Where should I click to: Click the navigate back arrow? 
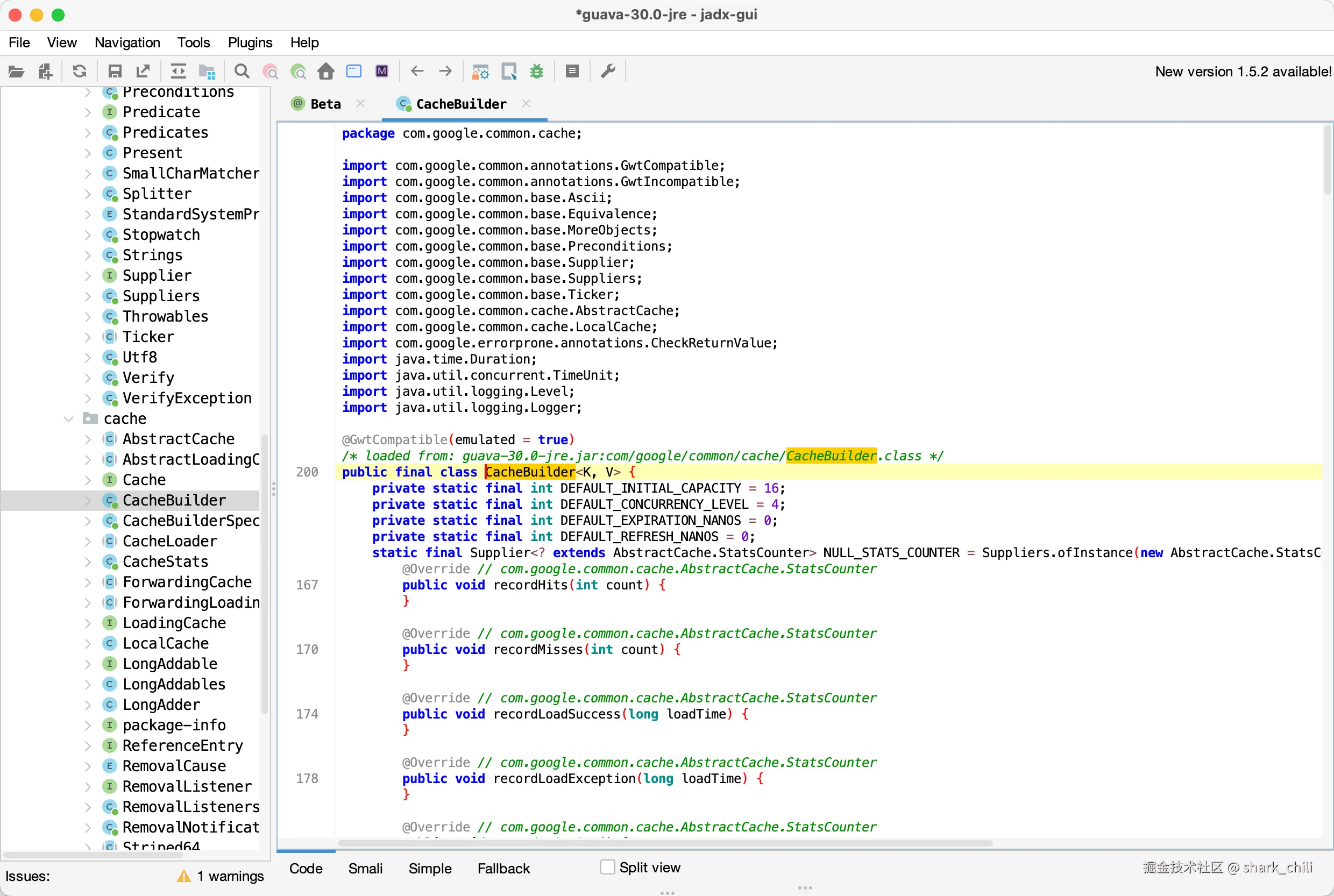(417, 72)
